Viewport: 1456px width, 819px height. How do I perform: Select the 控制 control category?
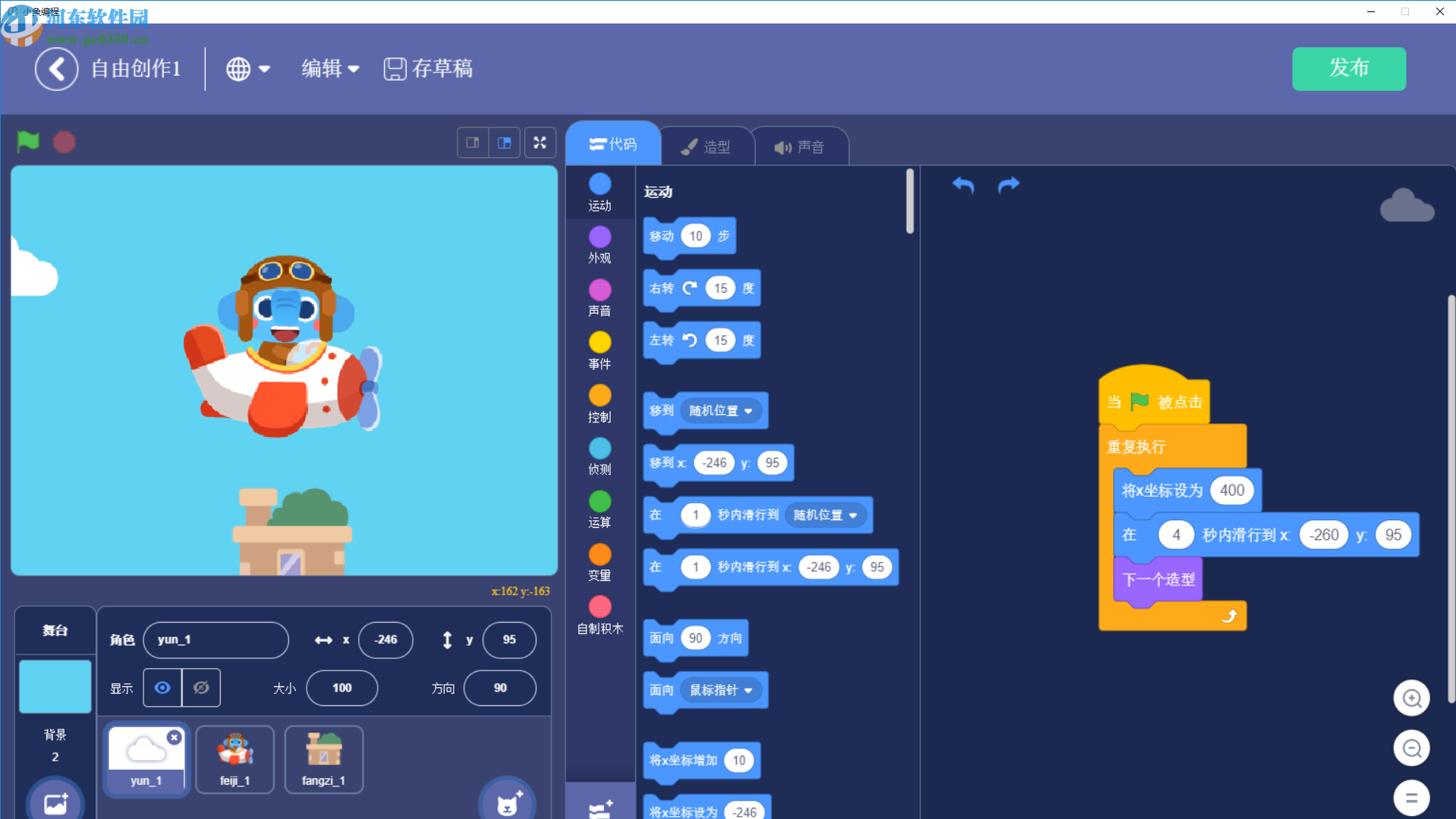click(x=599, y=404)
